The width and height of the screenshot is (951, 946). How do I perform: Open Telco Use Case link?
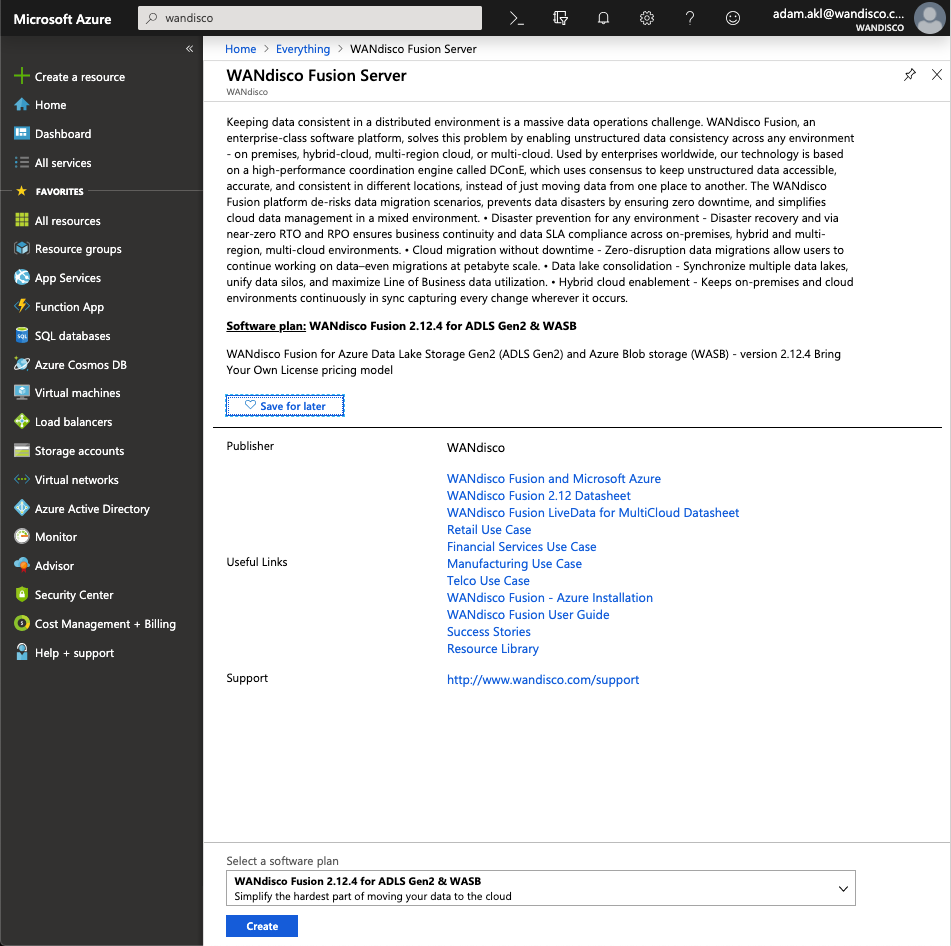pyautogui.click(x=488, y=580)
